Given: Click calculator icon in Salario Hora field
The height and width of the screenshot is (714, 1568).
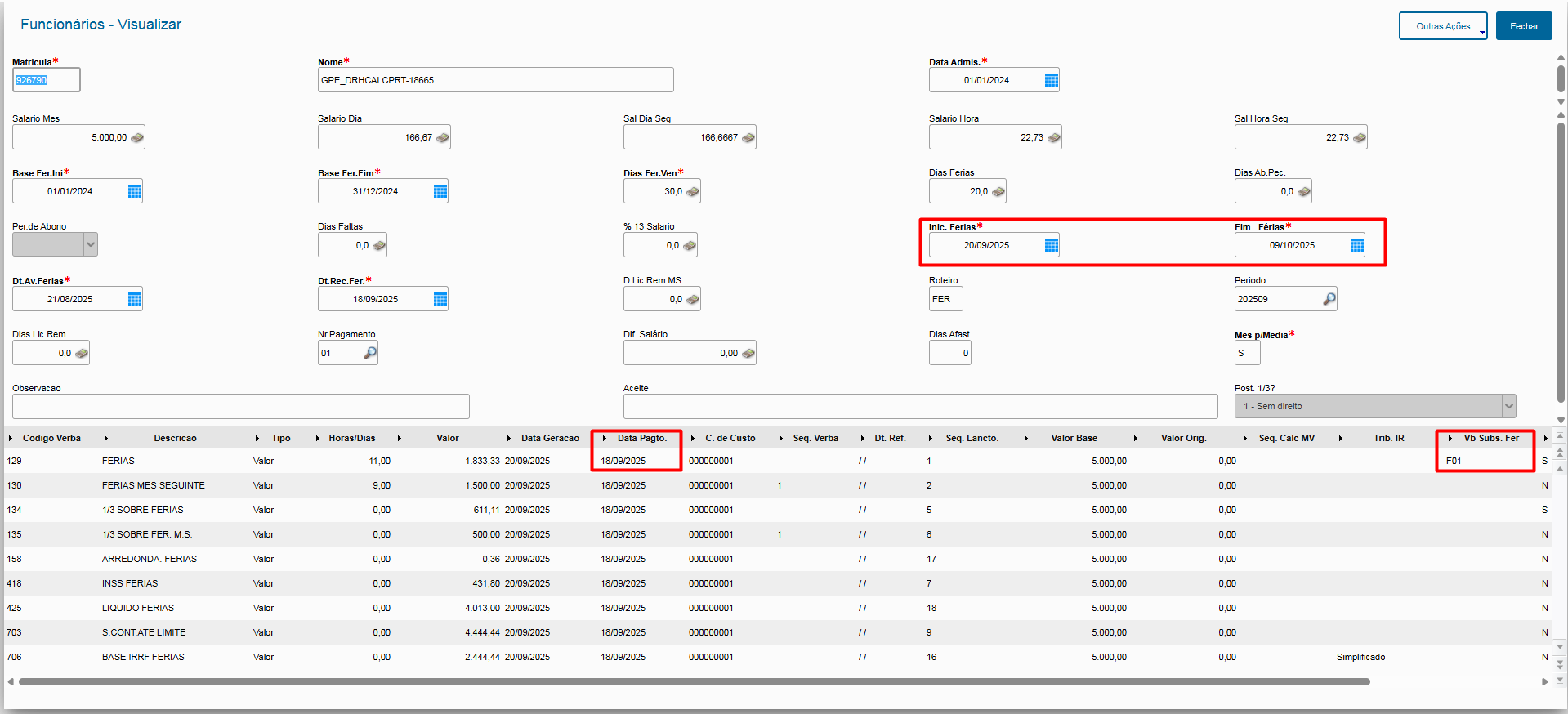Looking at the screenshot, I should [1054, 137].
